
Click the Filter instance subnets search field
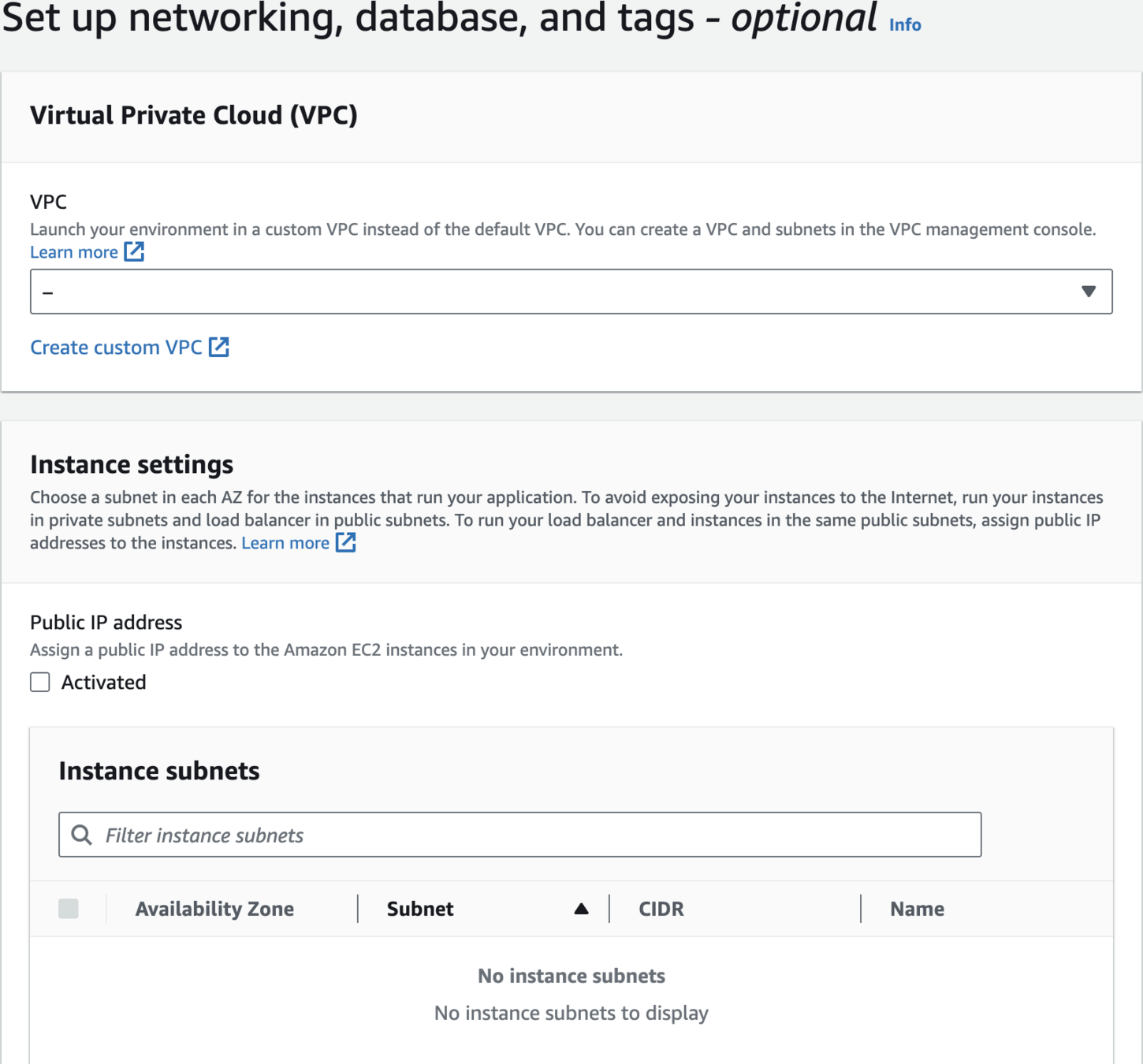coord(536,835)
